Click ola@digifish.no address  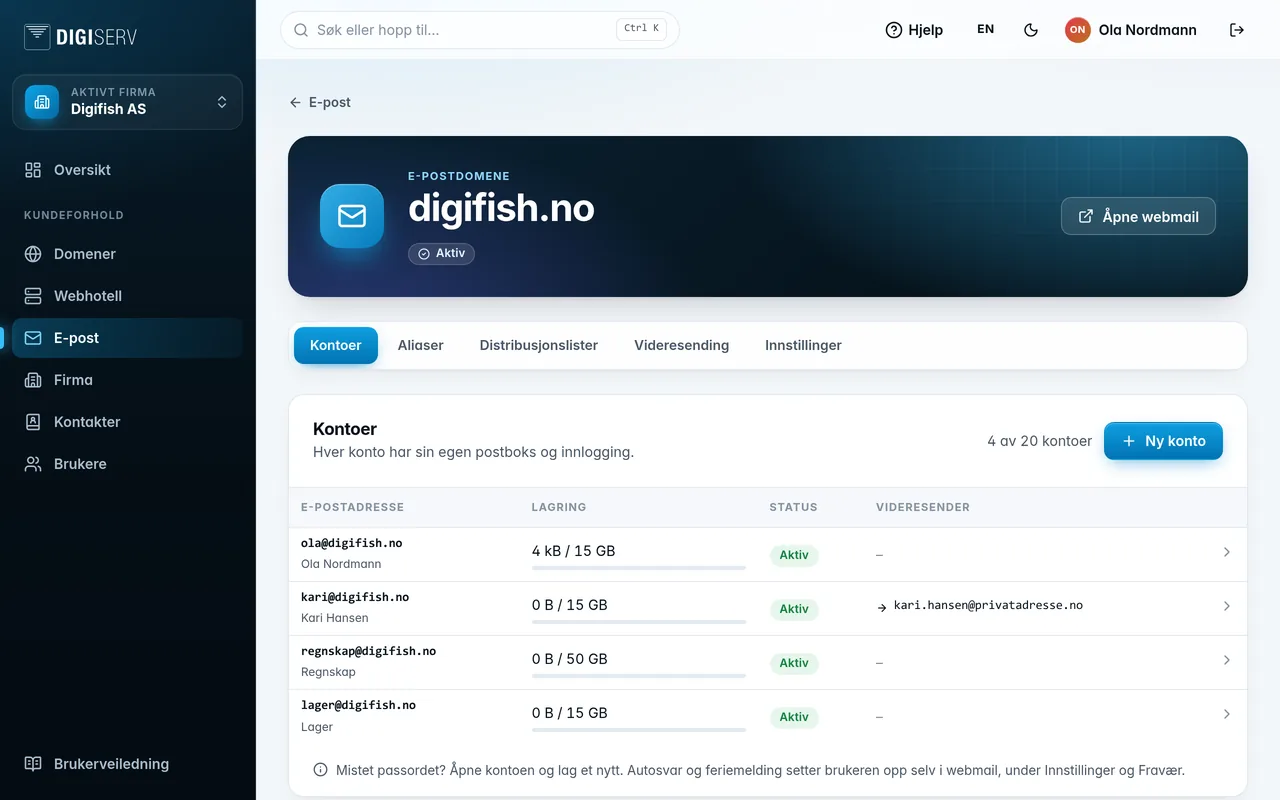(x=352, y=543)
